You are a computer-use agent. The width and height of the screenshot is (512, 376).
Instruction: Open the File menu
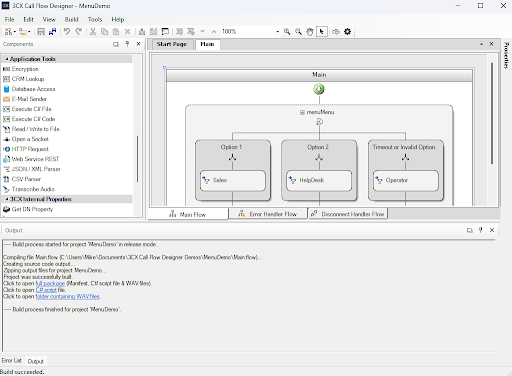[9, 19]
